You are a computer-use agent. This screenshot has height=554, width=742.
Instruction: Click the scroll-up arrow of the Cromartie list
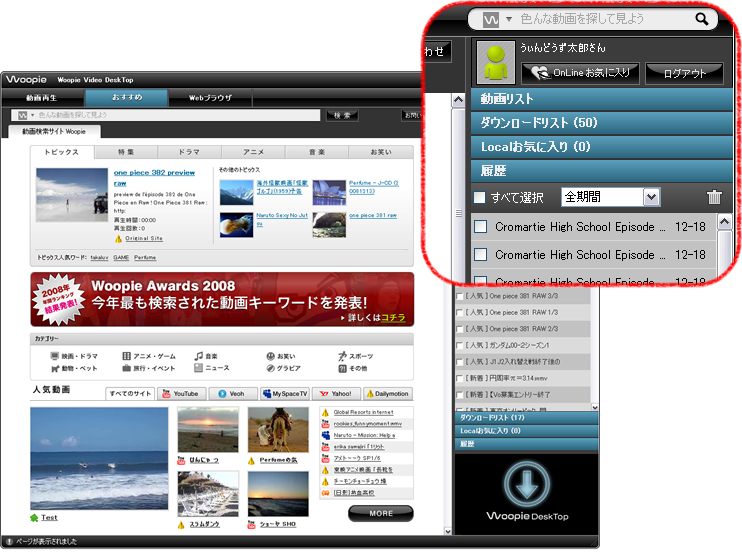(725, 221)
